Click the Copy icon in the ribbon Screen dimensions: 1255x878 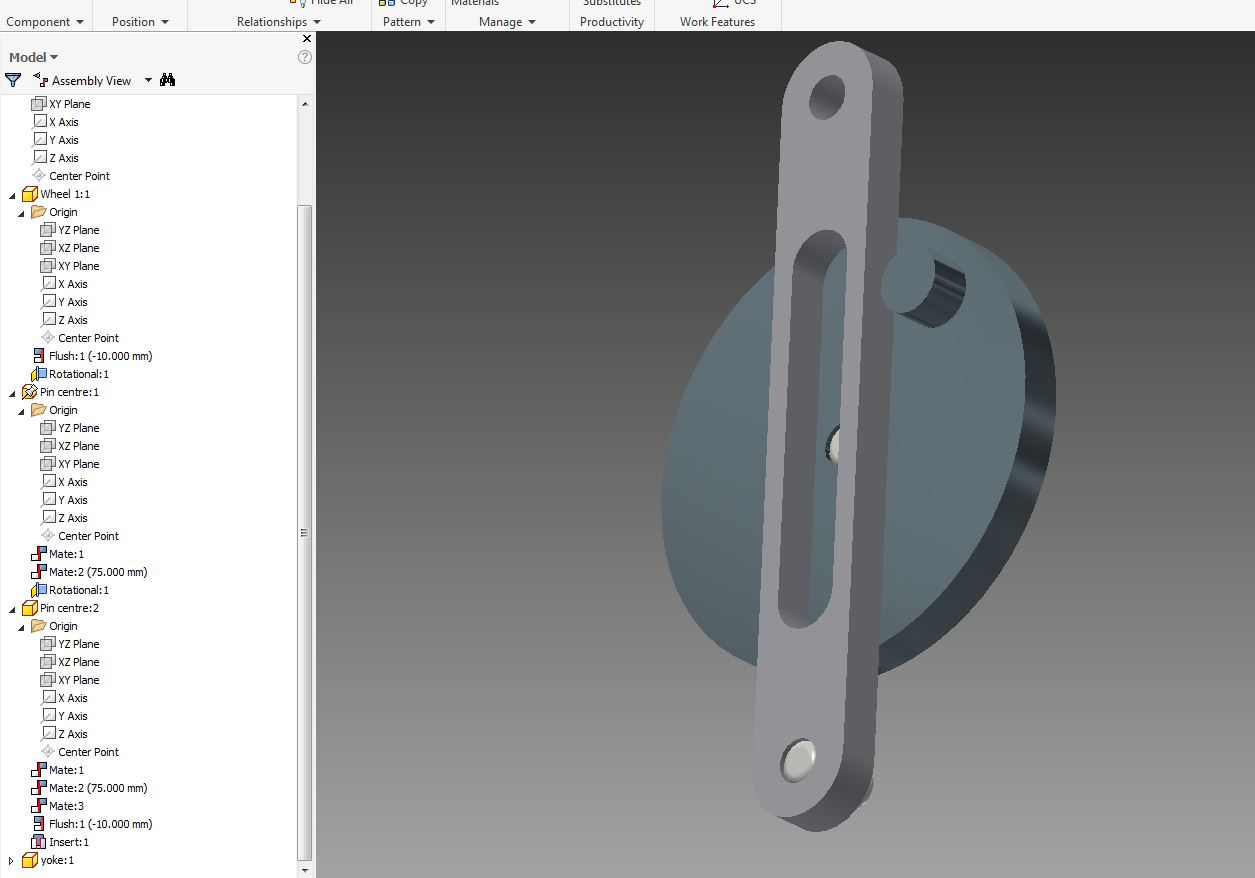point(388,3)
